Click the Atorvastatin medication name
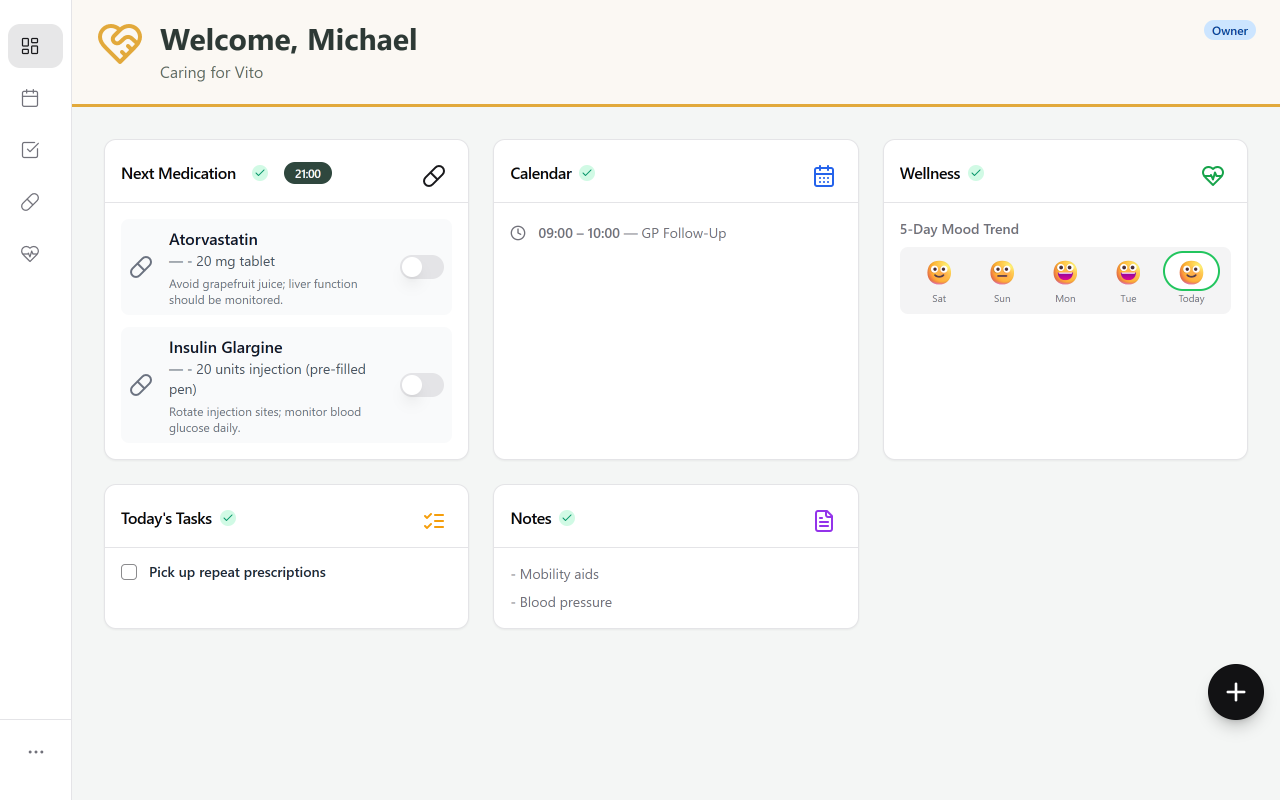 tap(213, 239)
